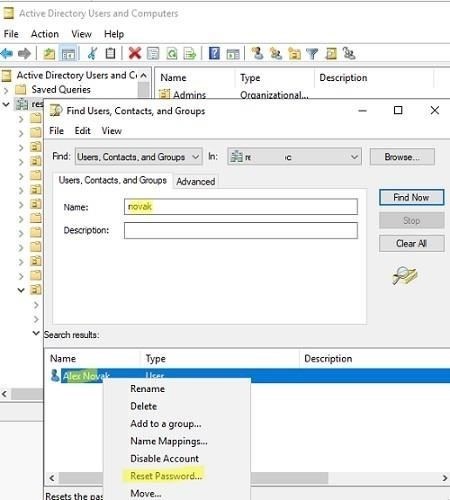Choose Reset Password from context menu
Viewport: 450px width, 500px height.
(x=166, y=476)
